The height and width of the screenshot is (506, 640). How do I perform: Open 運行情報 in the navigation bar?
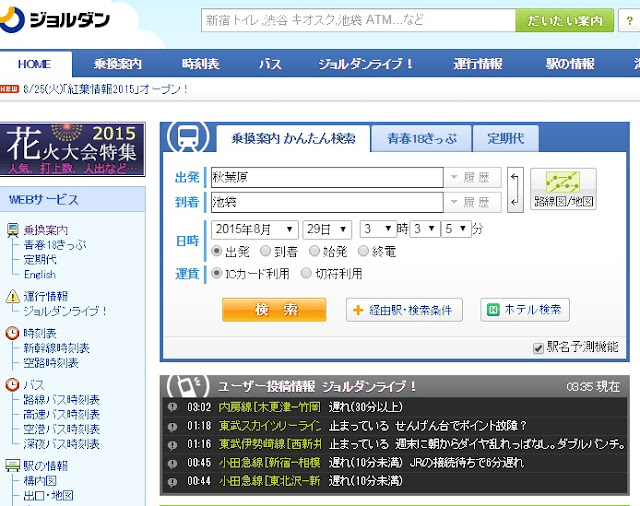click(x=478, y=64)
